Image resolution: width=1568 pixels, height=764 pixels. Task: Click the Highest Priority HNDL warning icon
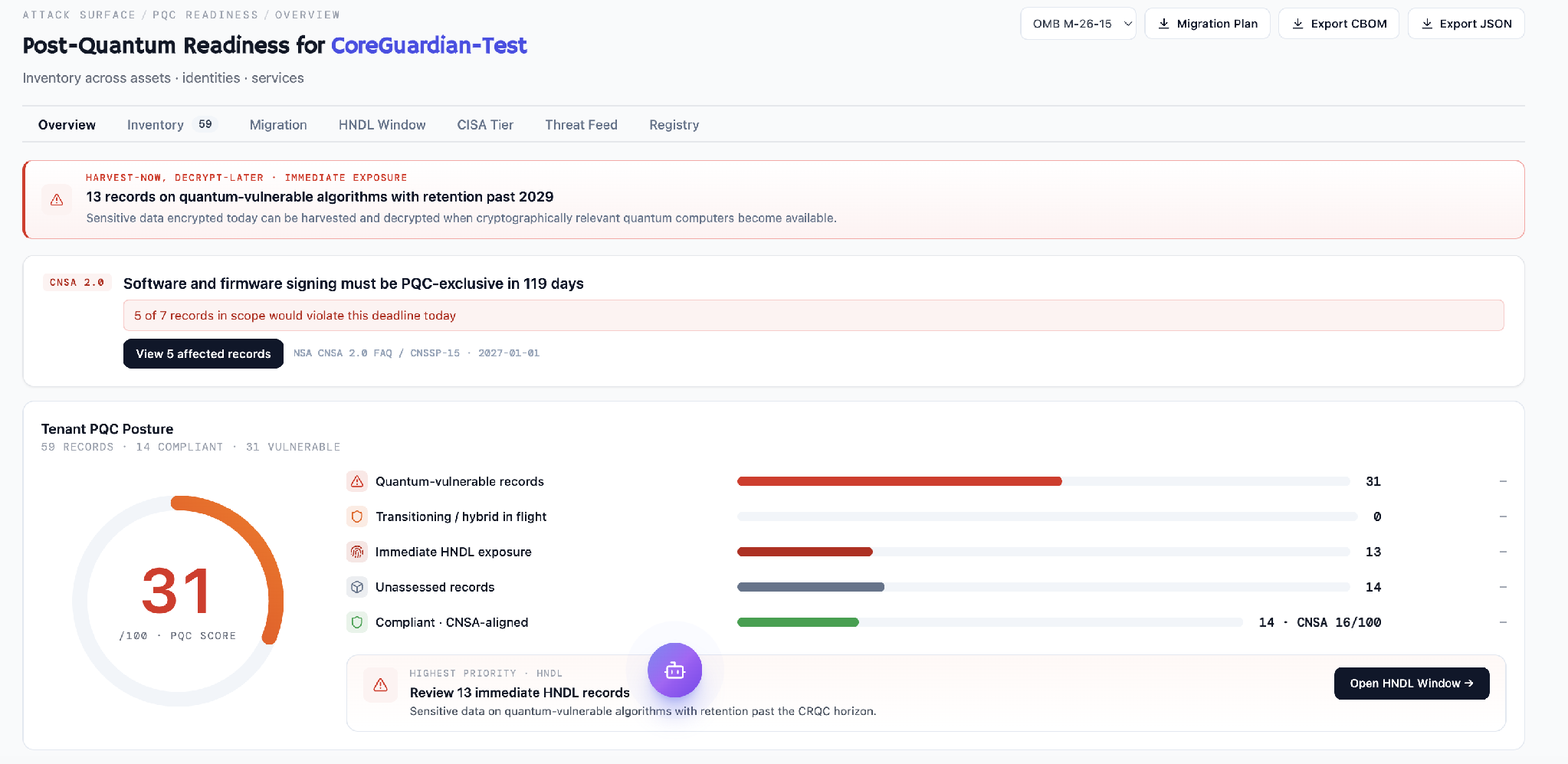pos(380,685)
